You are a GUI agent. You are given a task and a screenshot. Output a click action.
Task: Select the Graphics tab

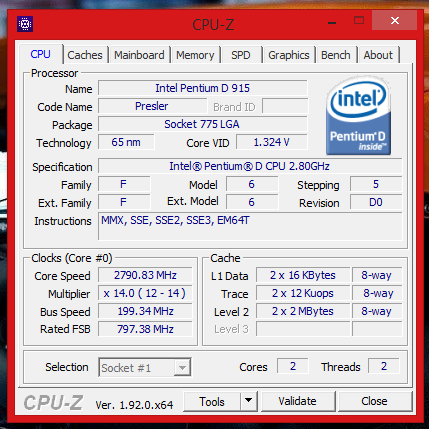click(x=289, y=55)
